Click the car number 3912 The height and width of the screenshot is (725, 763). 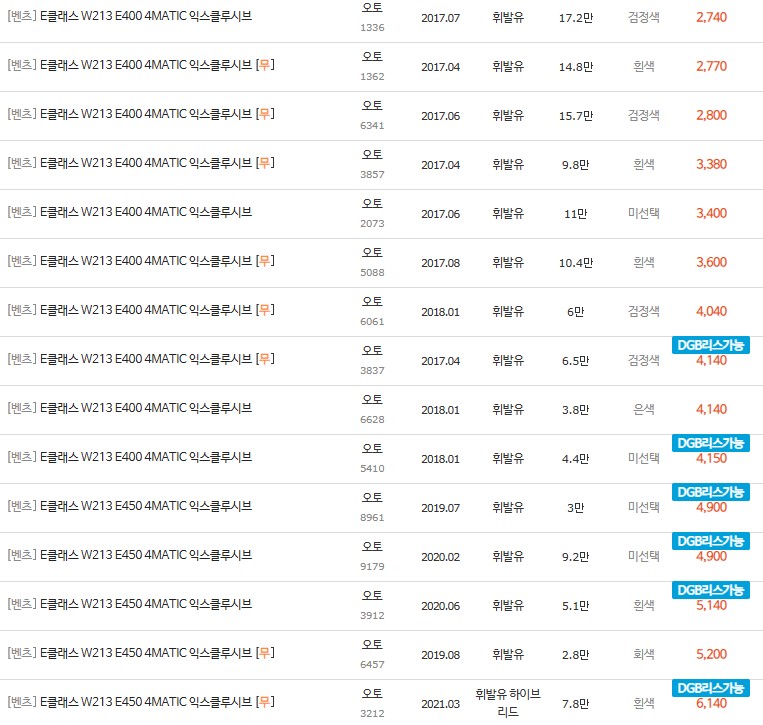[x=372, y=616]
